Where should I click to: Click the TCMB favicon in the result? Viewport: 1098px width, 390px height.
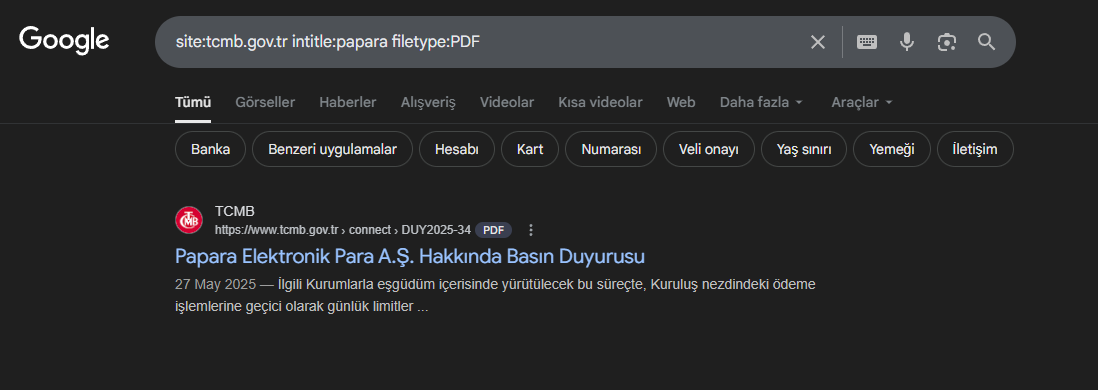tap(189, 221)
